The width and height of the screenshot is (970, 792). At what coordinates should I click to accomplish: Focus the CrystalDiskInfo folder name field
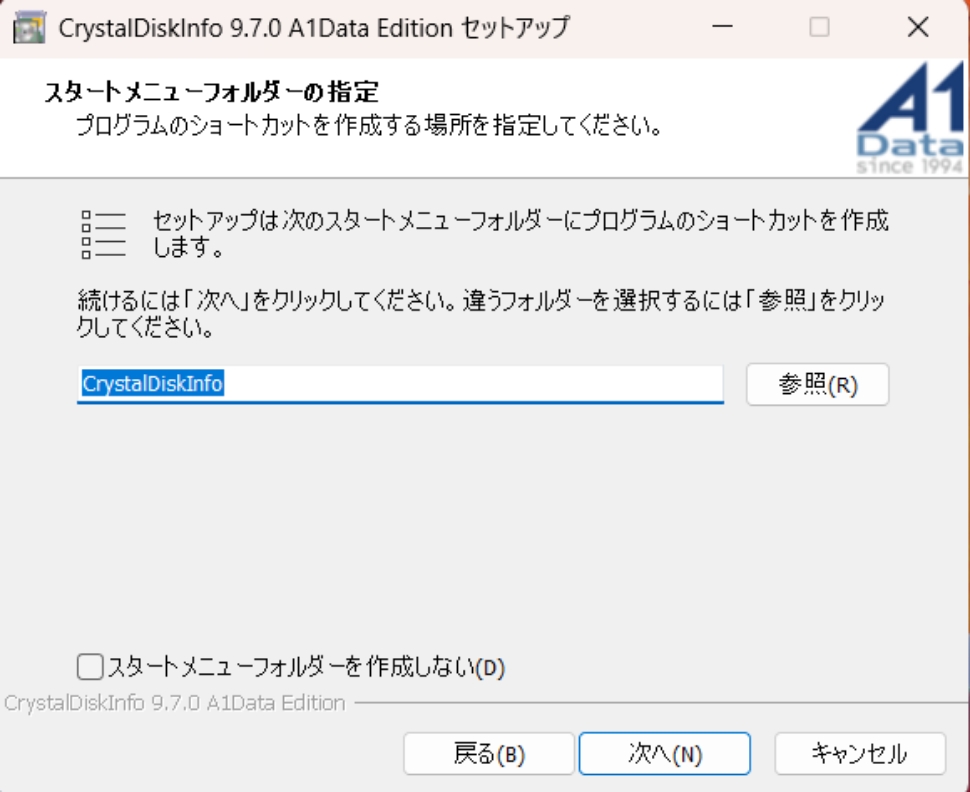pos(400,384)
